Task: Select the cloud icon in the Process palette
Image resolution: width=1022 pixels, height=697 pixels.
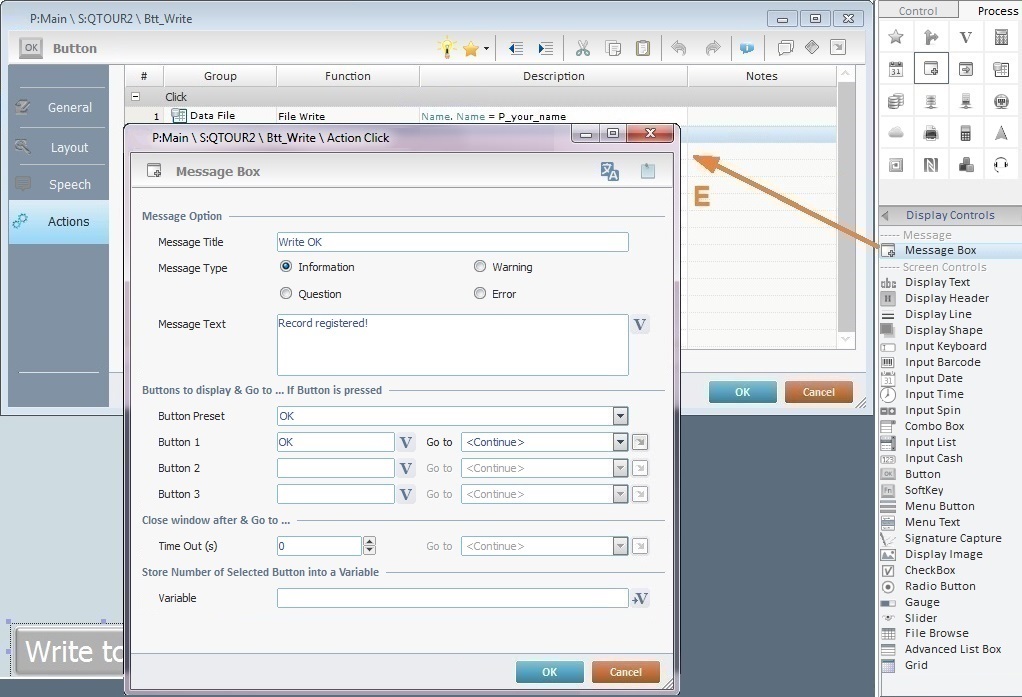Action: click(x=896, y=133)
